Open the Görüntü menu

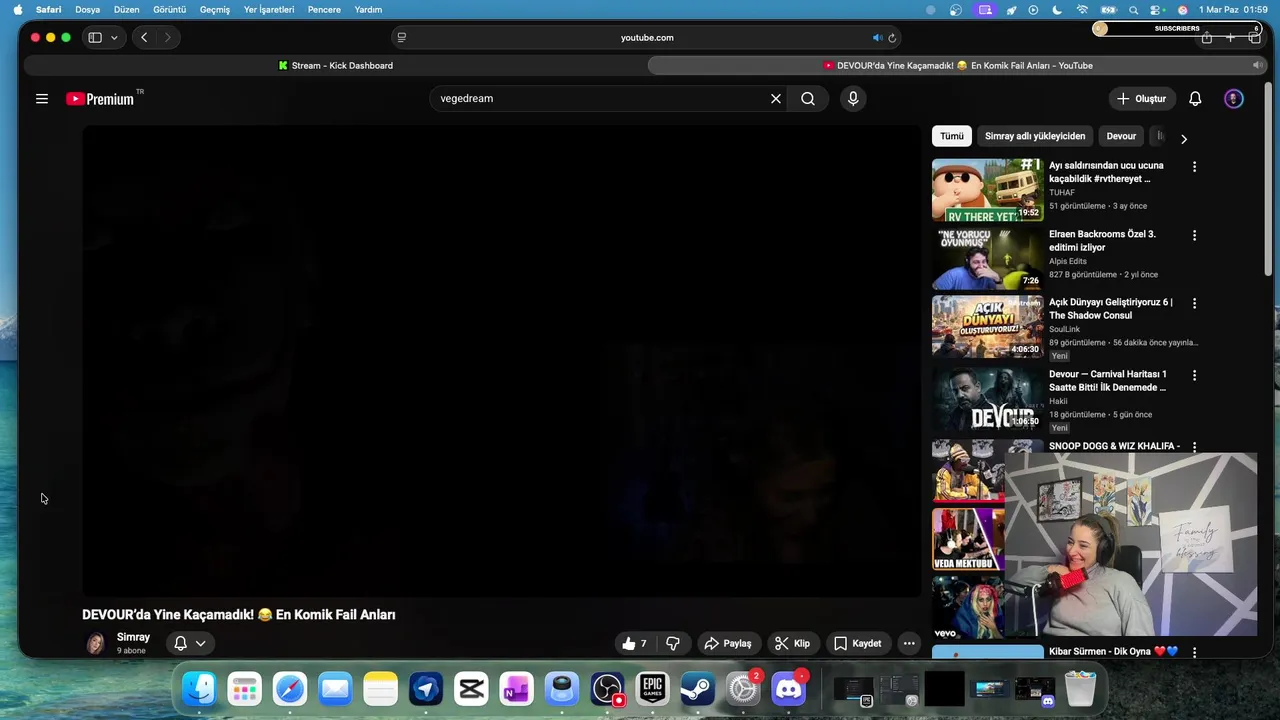169,10
